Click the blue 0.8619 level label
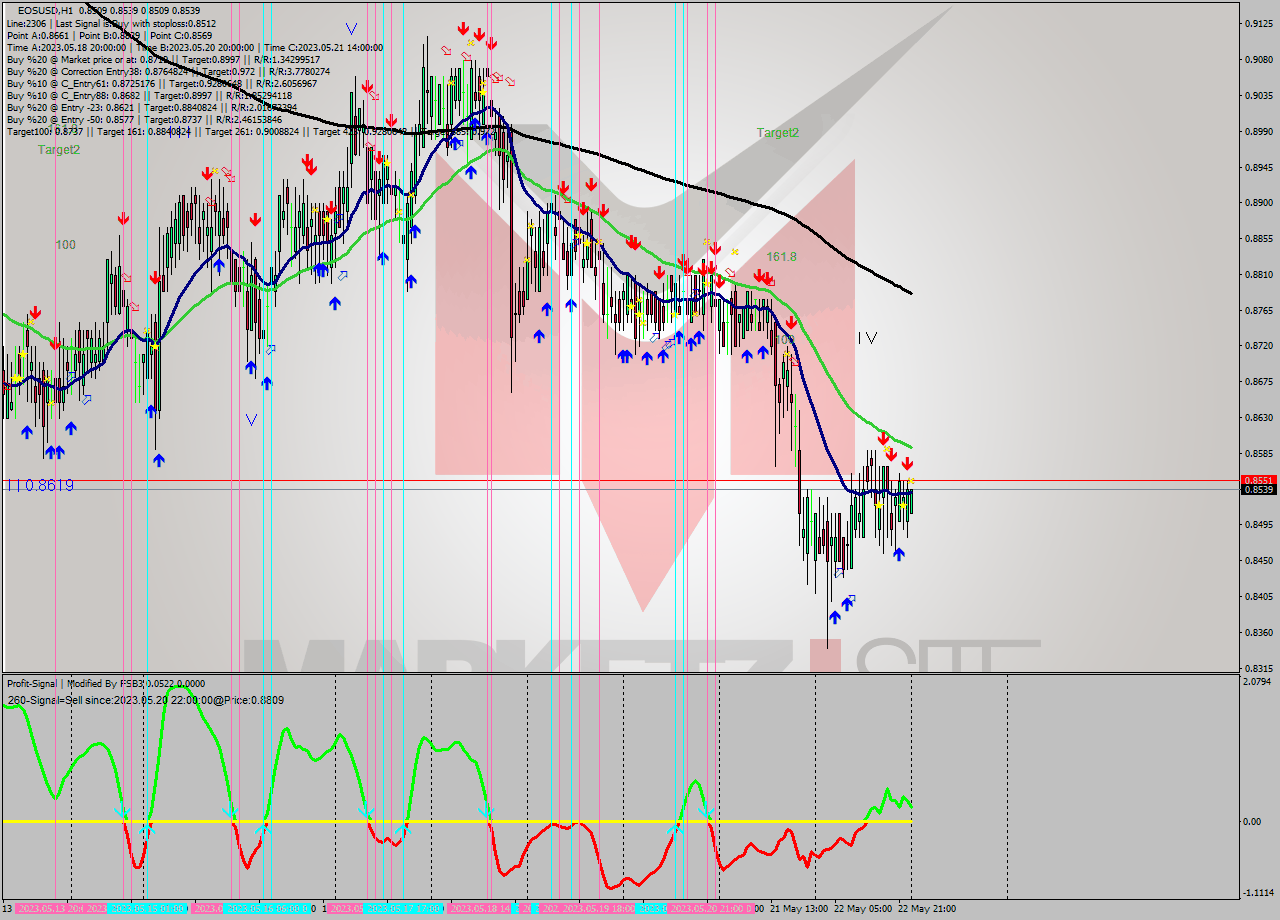The width and height of the screenshot is (1280, 920). pyautogui.click(x=40, y=485)
